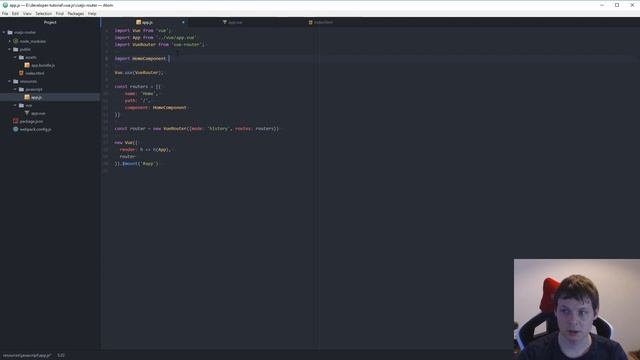Image resolution: width=640 pixels, height=360 pixels.
Task: Open the View menu
Action: click(x=27, y=13)
